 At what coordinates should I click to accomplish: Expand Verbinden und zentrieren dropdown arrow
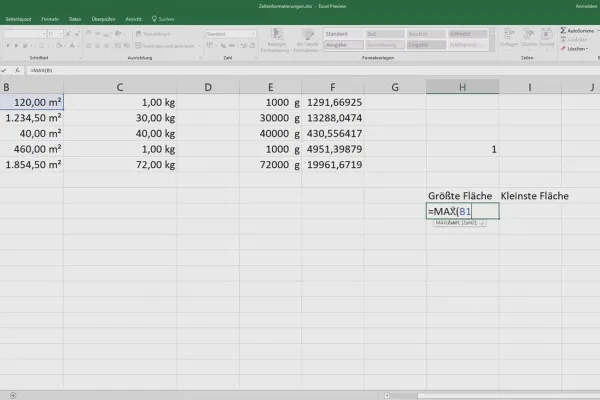pyautogui.click(x=199, y=46)
